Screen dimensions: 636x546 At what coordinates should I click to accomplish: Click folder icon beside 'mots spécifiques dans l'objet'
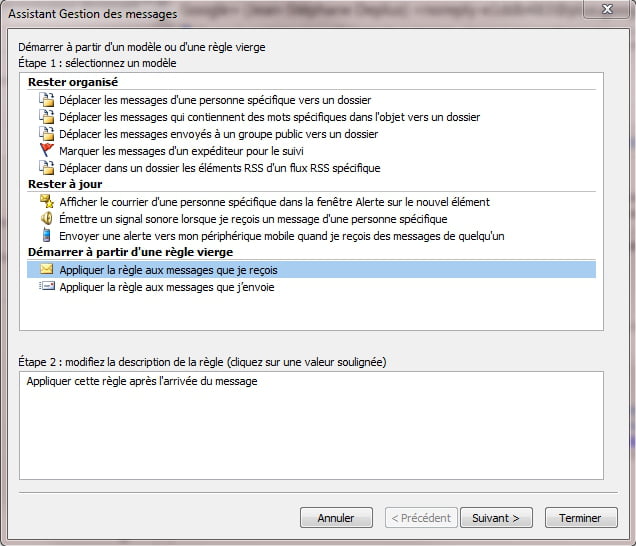(x=47, y=116)
